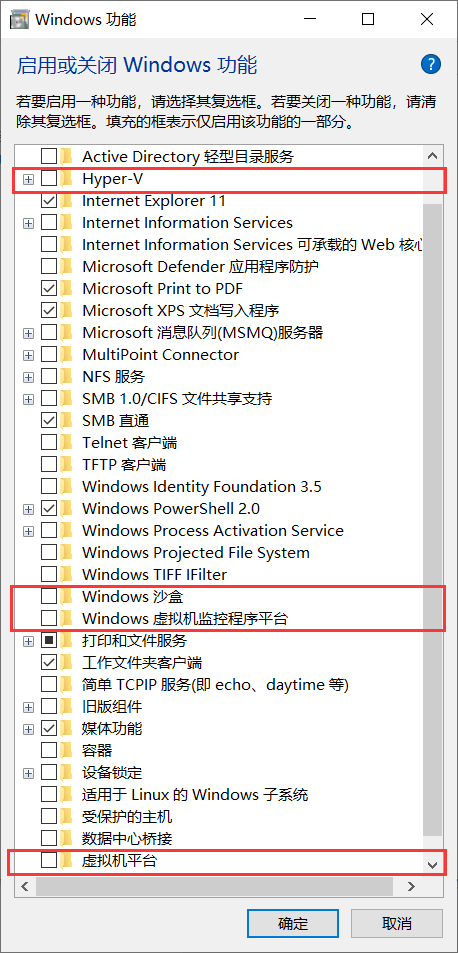Expand the 媒体功能 node
The image size is (458, 953).
click(28, 728)
